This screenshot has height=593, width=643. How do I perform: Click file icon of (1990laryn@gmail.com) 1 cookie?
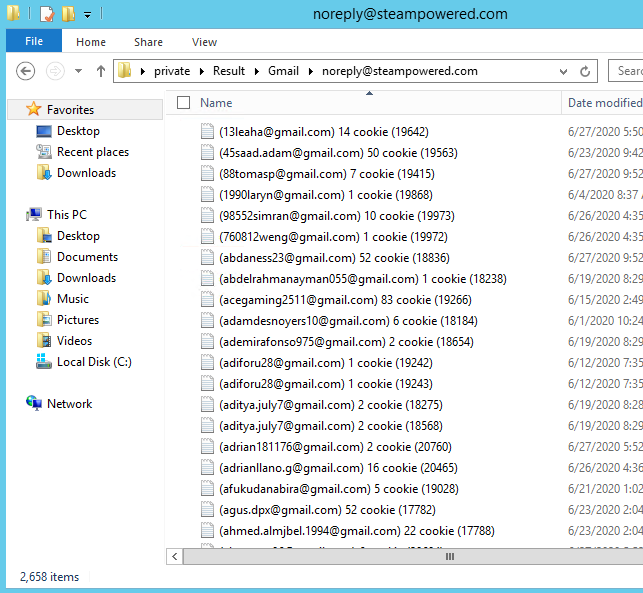coord(207,194)
